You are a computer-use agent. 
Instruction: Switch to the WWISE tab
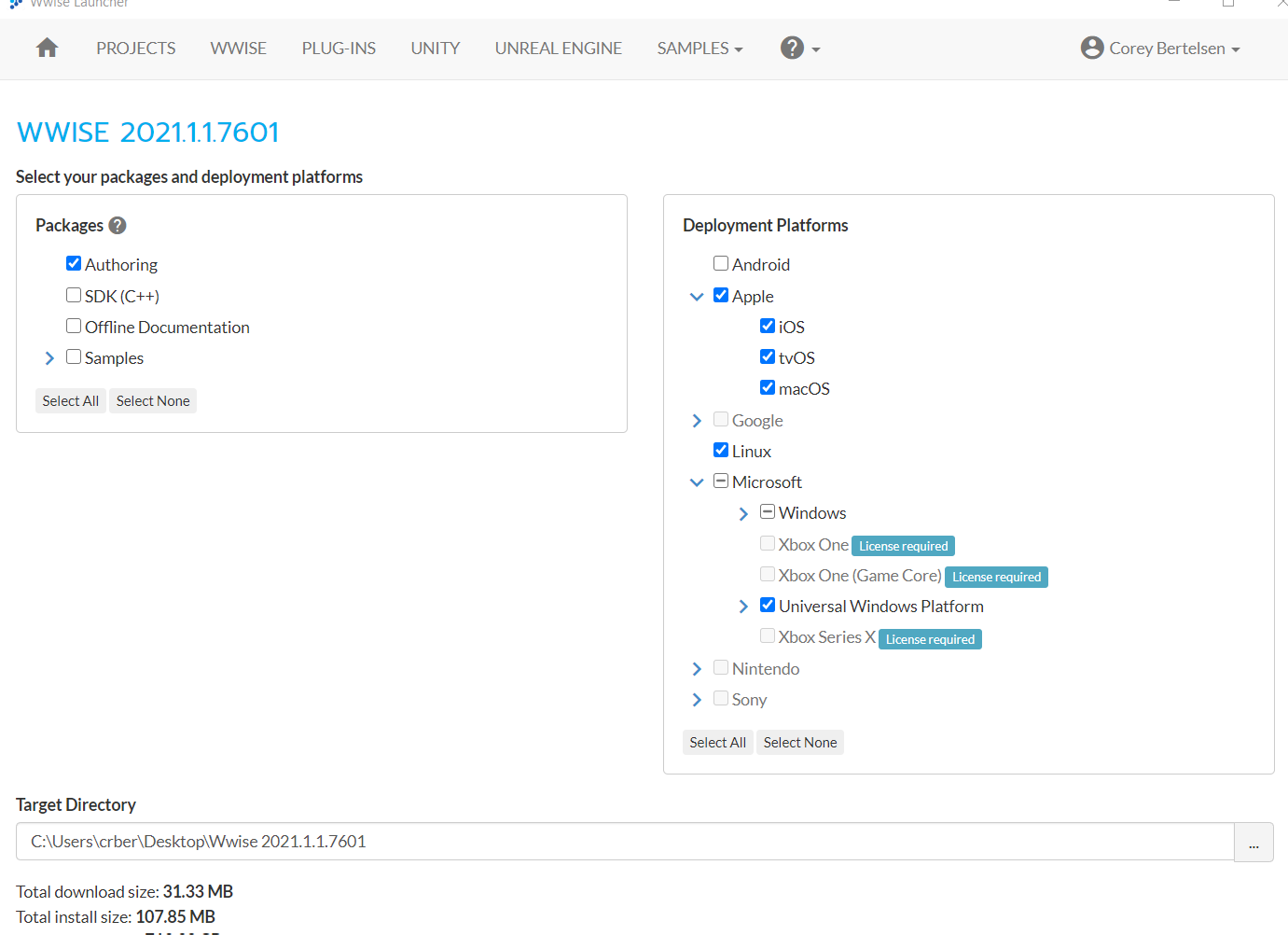(x=239, y=49)
